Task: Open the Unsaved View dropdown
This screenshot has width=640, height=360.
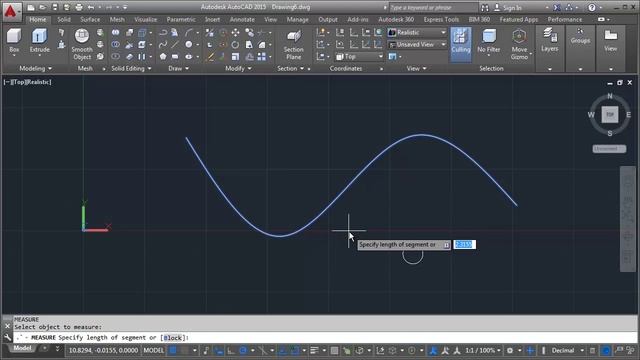Action: coord(417,44)
